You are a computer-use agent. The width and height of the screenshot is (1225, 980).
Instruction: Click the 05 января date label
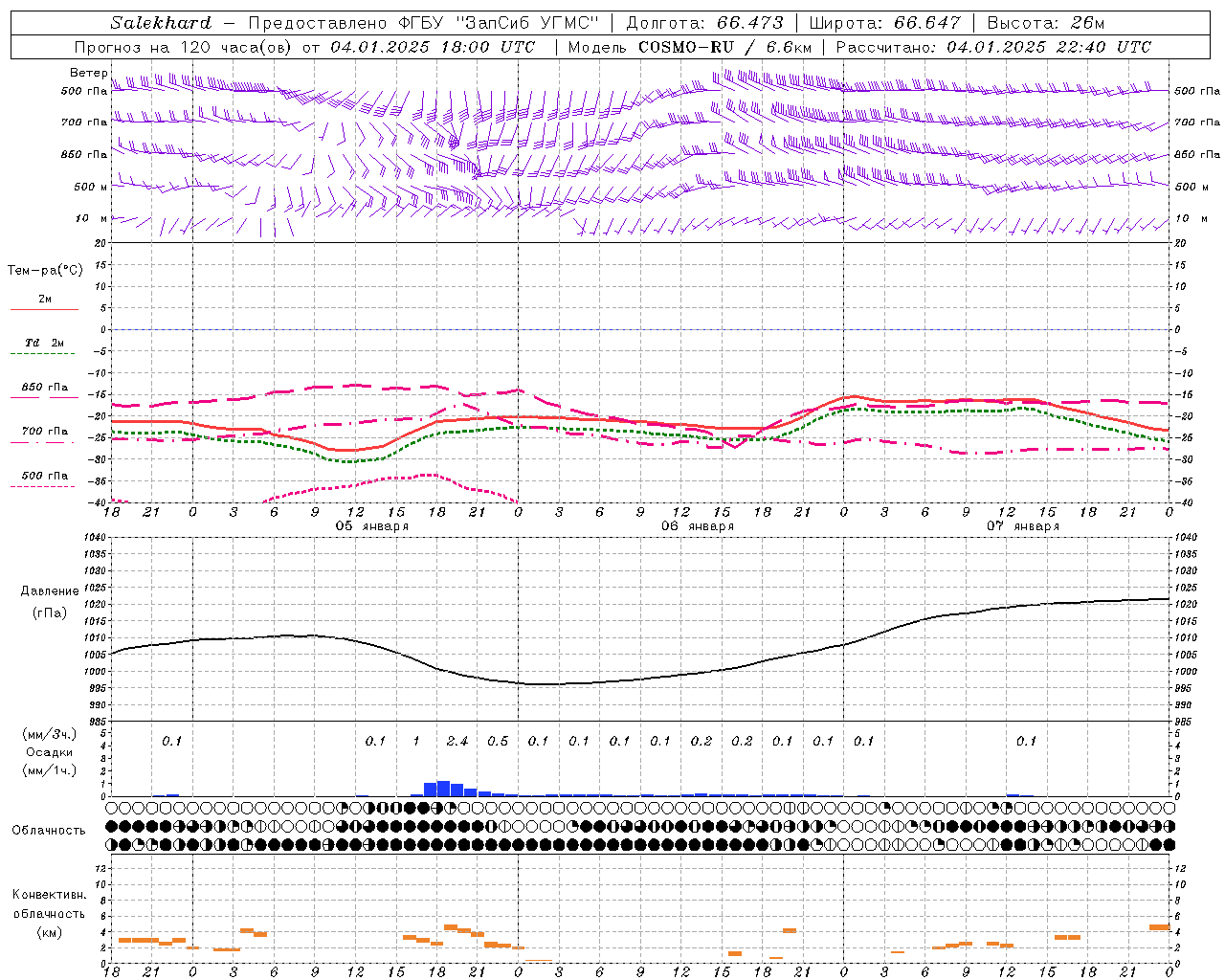pos(371,526)
